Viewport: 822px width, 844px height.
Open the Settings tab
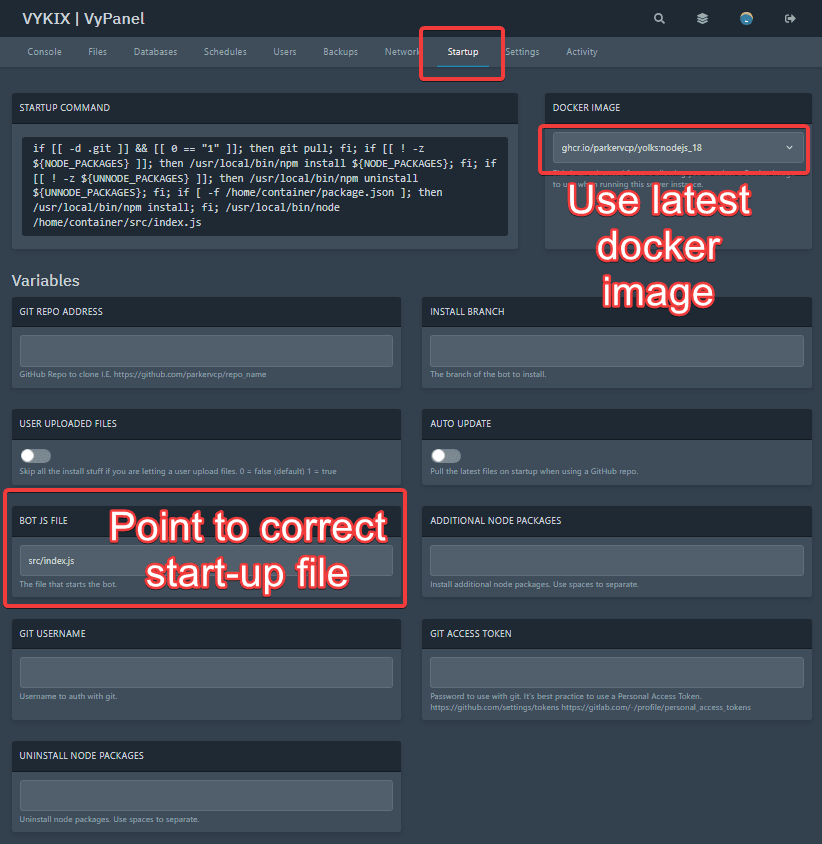[x=522, y=52]
